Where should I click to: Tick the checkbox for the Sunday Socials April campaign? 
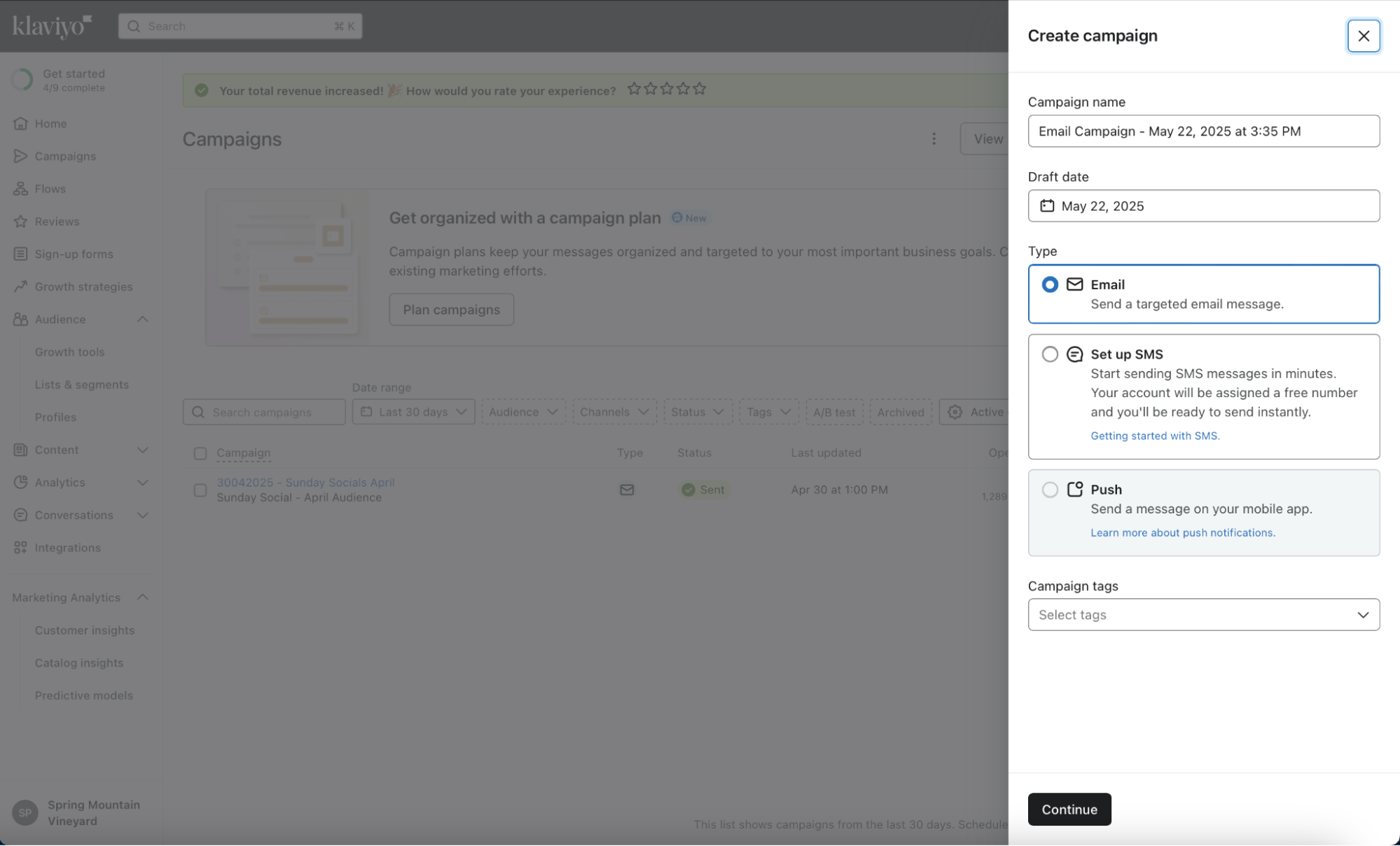[200, 490]
